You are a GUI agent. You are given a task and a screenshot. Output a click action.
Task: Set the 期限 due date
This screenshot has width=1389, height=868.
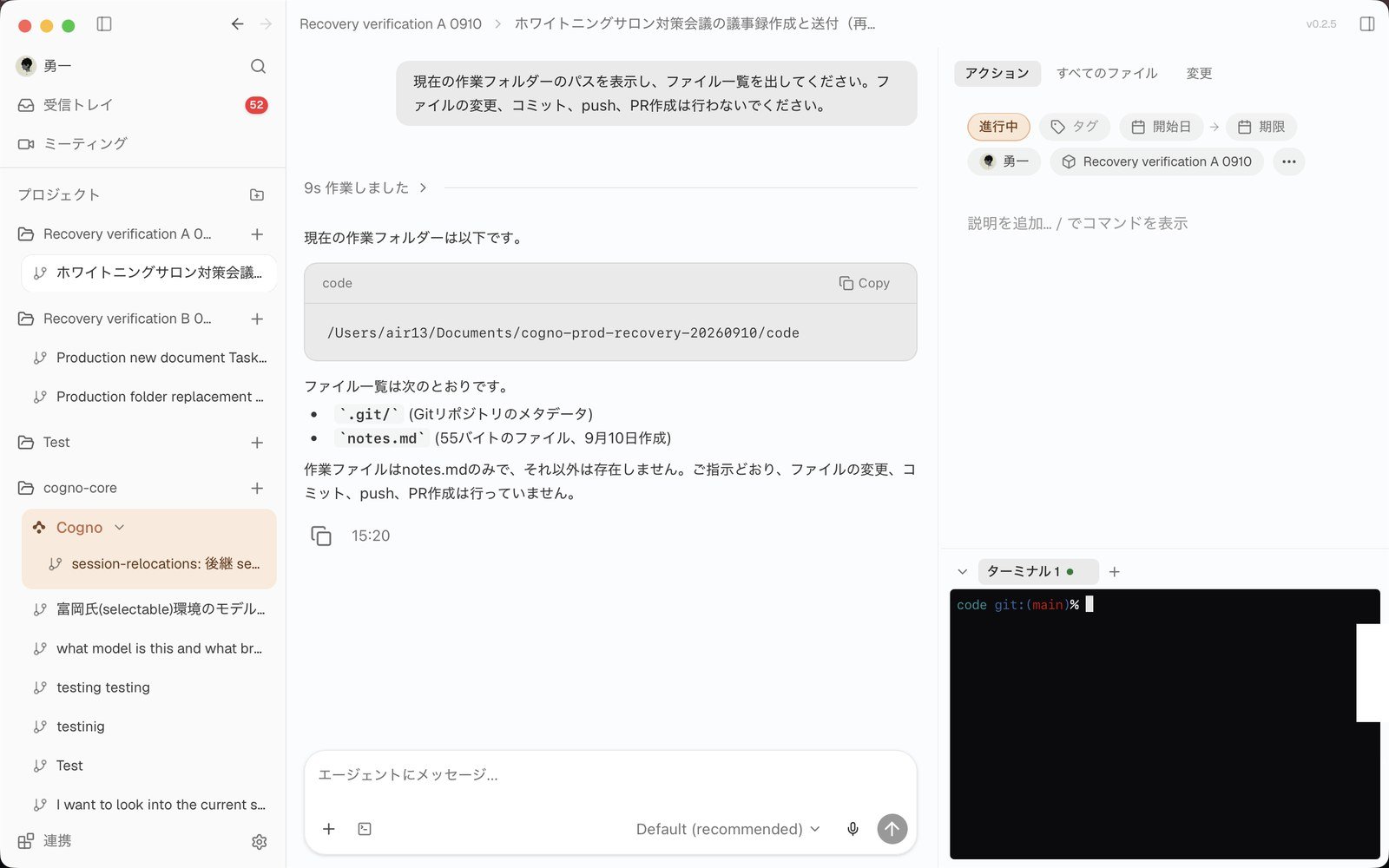pos(1261,127)
